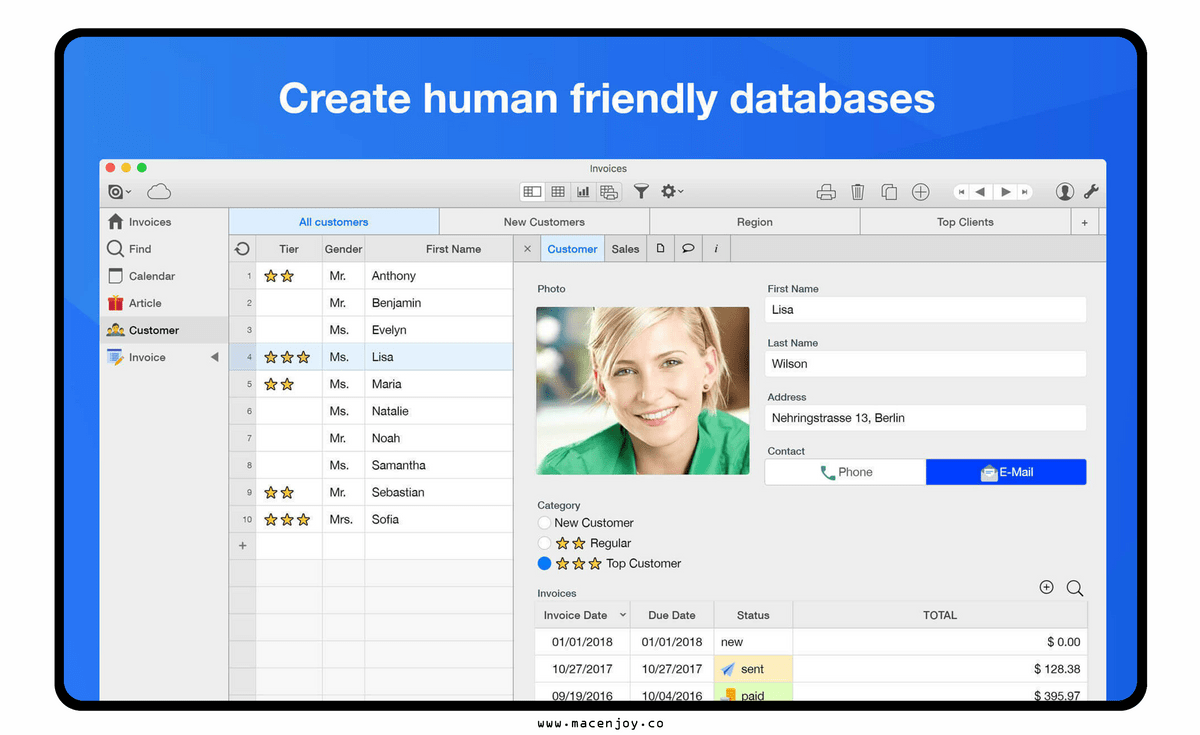Select the New Customer radio button

click(544, 523)
